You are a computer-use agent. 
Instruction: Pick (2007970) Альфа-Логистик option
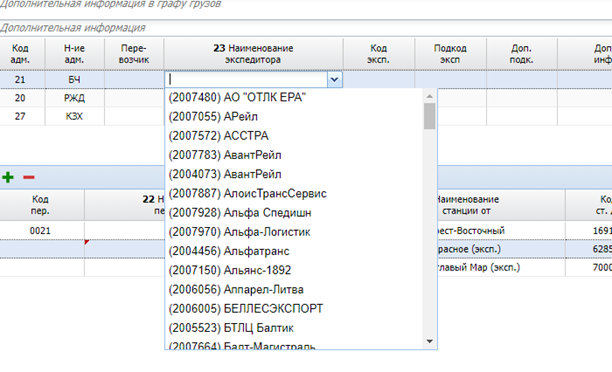294,232
